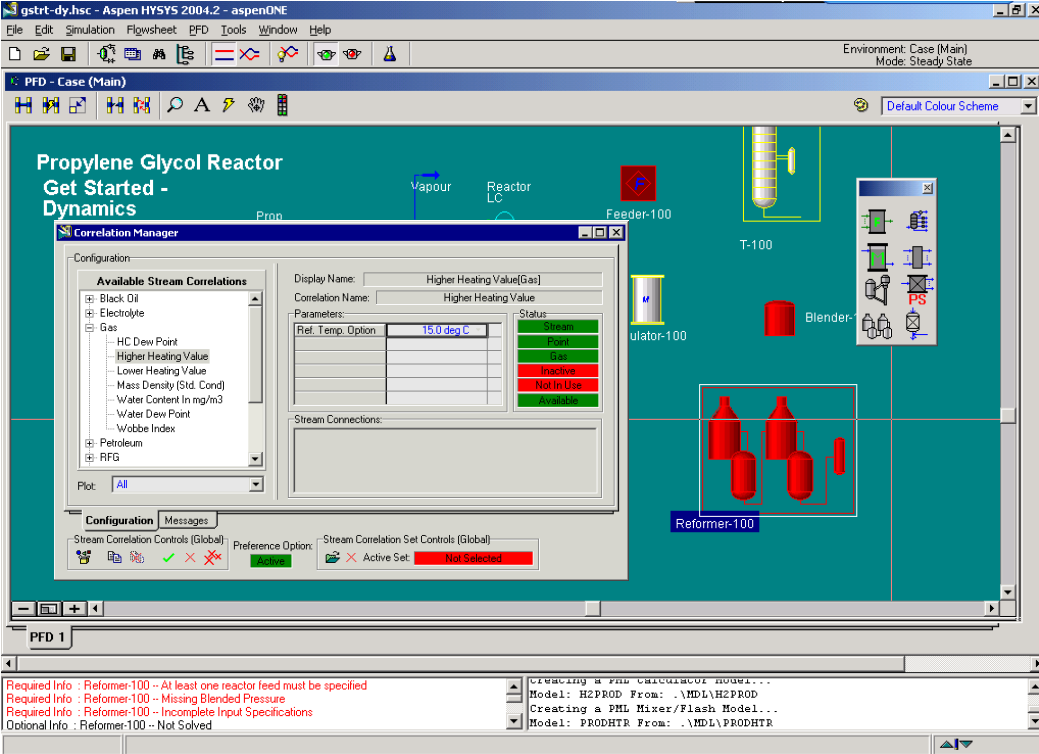Select the Add Text 'A' tool
Image resolution: width=1039 pixels, height=754 pixels.
201,105
